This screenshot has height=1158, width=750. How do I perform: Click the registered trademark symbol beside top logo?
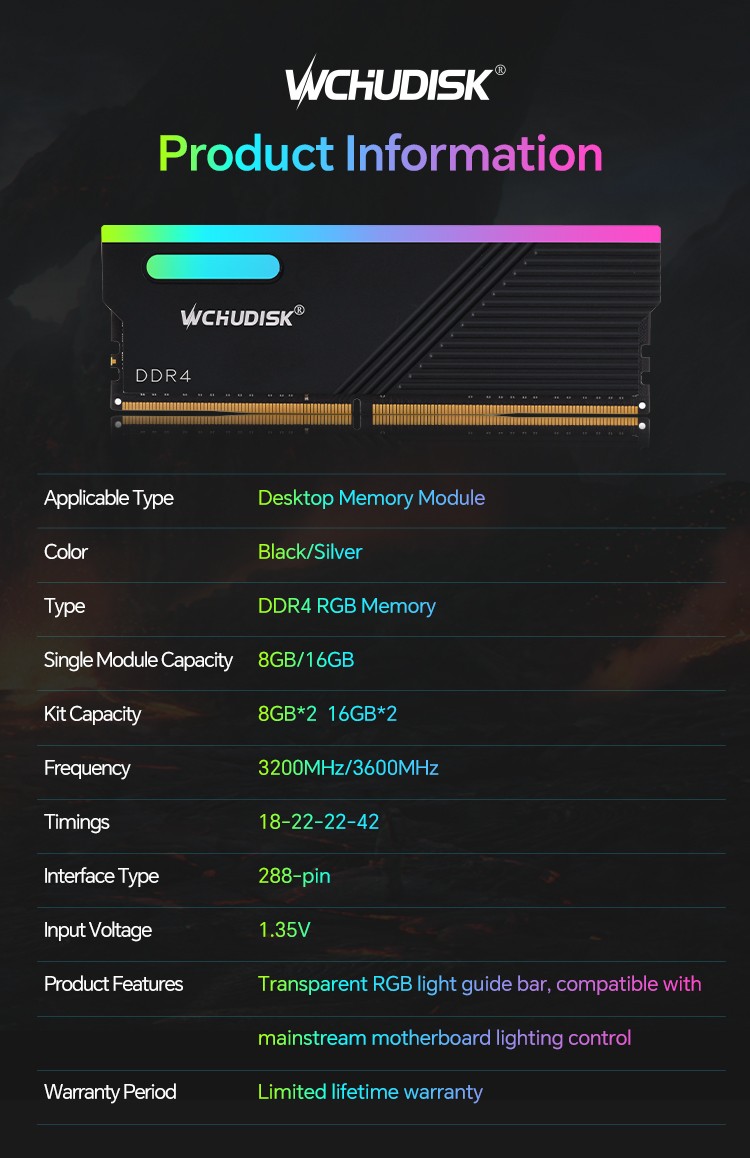(x=500, y=70)
